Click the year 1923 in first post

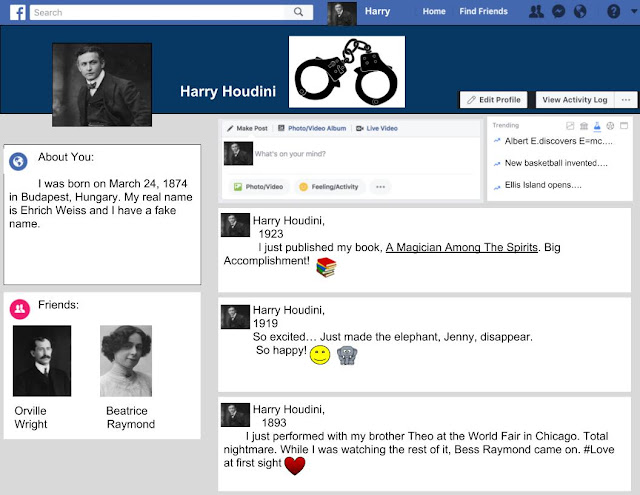[x=271, y=234]
